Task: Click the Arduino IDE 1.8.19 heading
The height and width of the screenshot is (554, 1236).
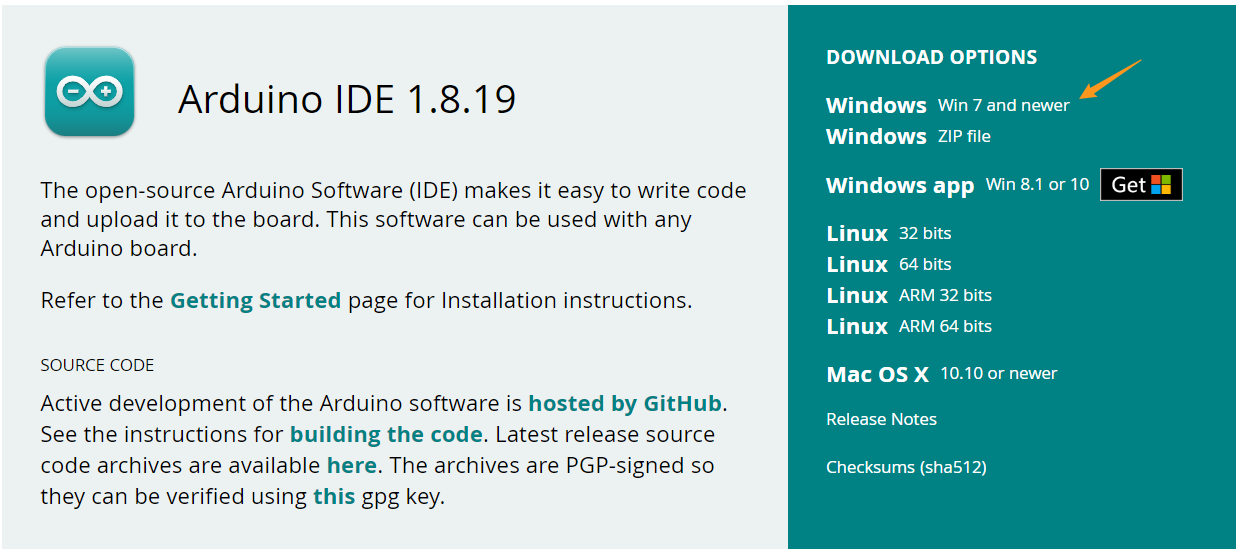Action: tap(347, 99)
